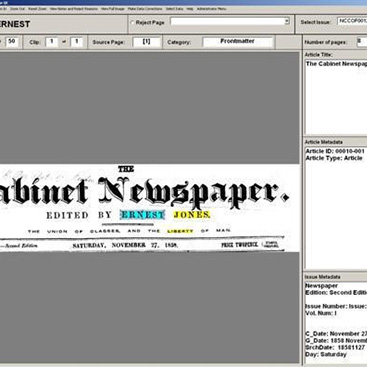
Task: Click the Zoom Out menu item
Action: coord(17,9)
